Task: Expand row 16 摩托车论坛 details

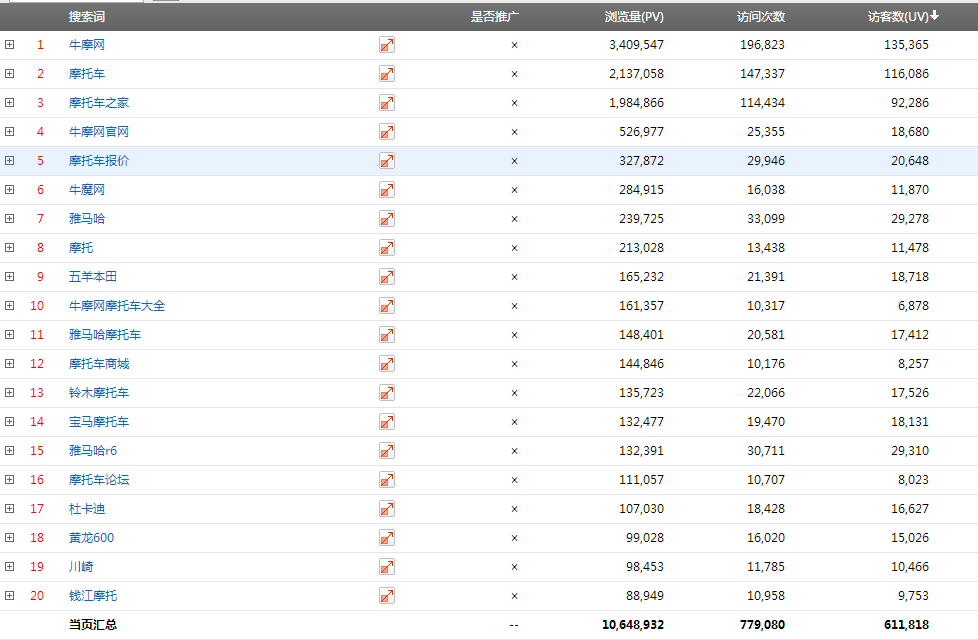Action: [x=9, y=480]
